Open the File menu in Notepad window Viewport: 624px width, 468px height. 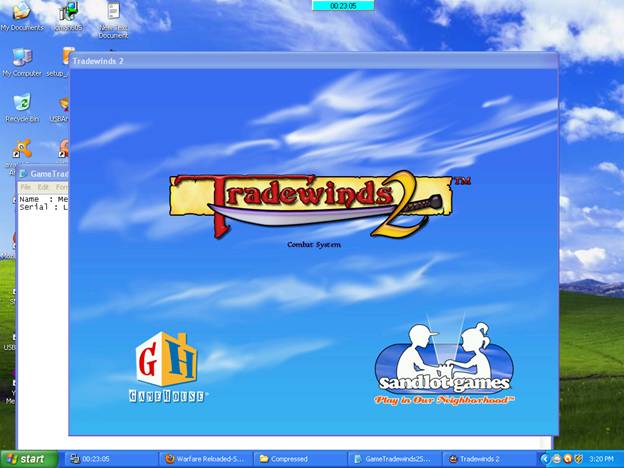(25, 187)
